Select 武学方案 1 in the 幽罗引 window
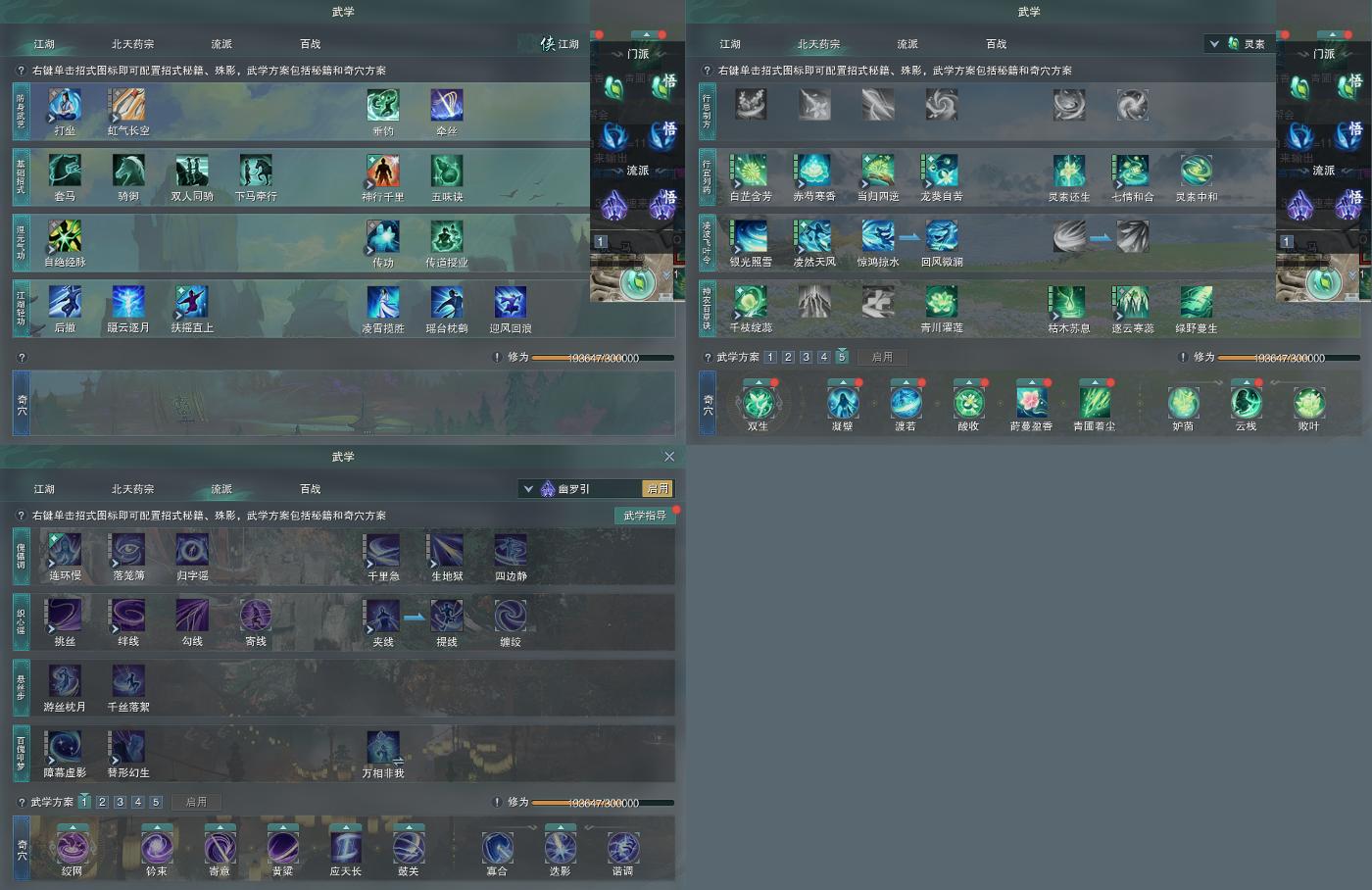The height and width of the screenshot is (890, 1372). point(84,802)
